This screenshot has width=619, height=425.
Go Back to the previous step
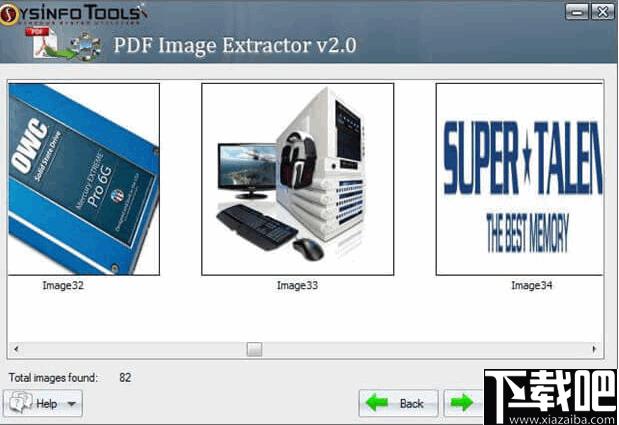(x=398, y=403)
